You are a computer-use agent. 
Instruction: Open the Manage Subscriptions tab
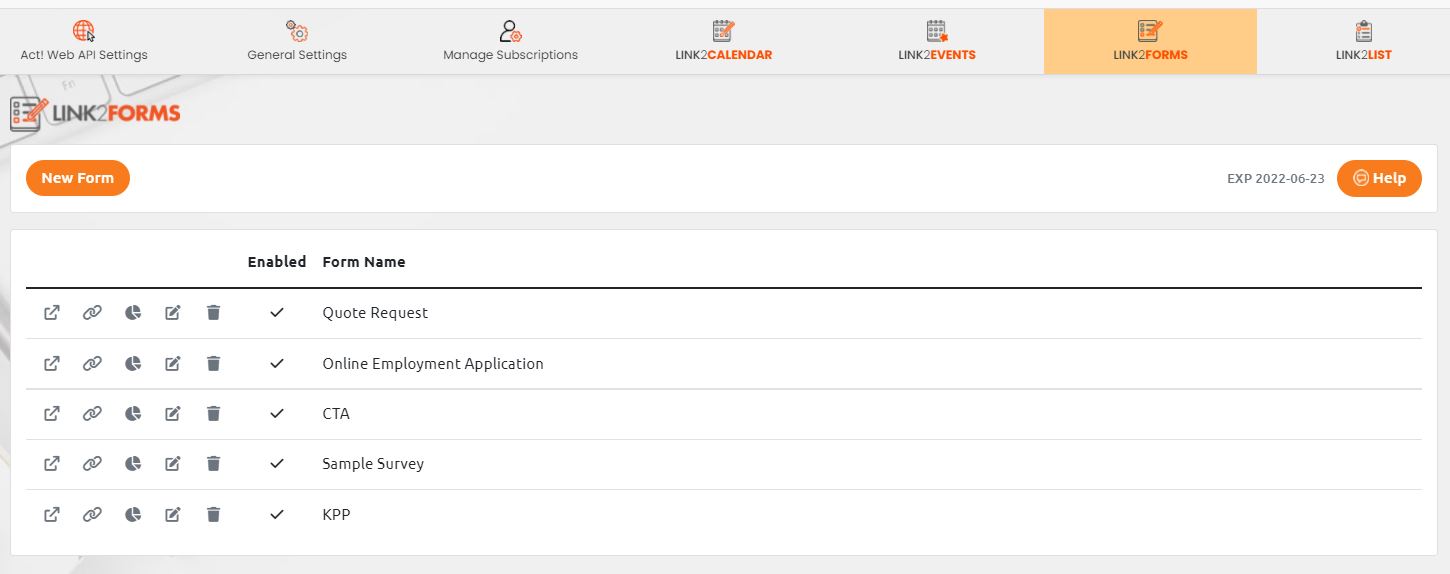pyautogui.click(x=510, y=42)
